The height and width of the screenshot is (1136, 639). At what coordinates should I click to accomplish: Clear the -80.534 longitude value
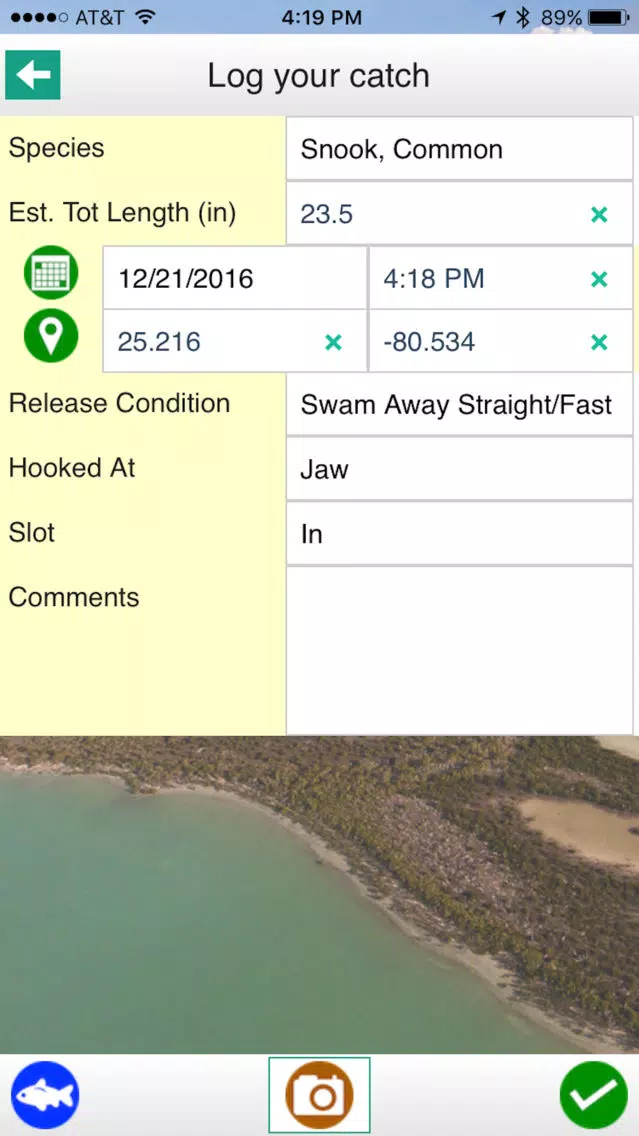(599, 342)
